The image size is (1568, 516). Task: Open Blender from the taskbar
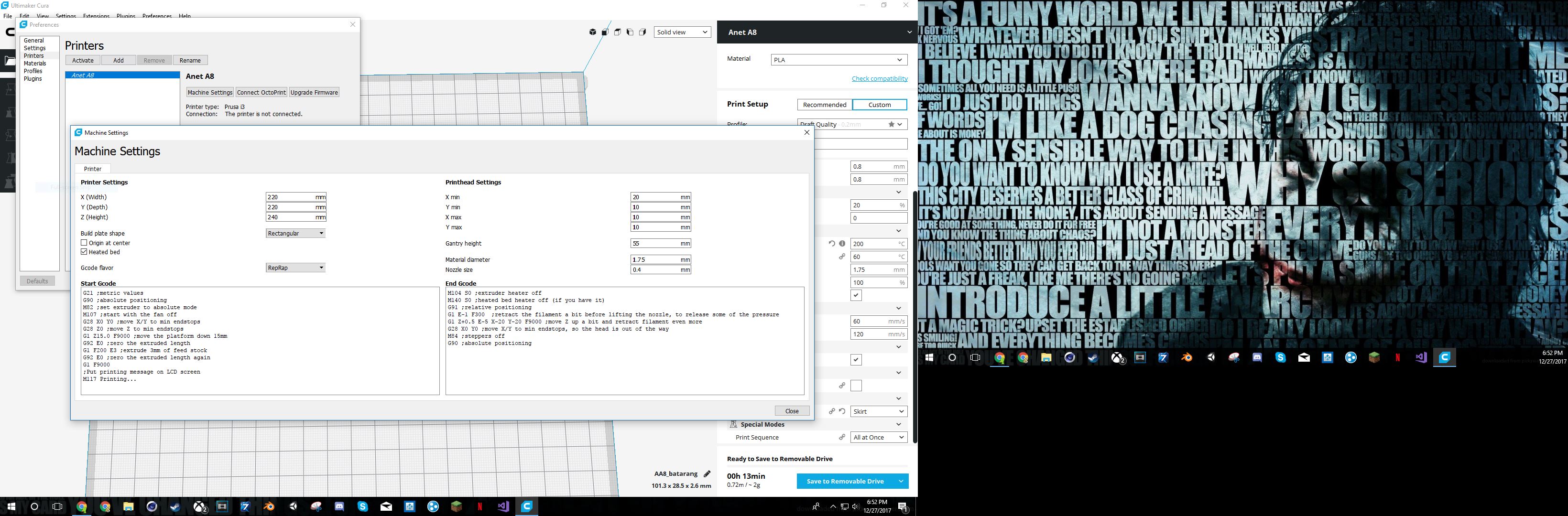[x=269, y=506]
